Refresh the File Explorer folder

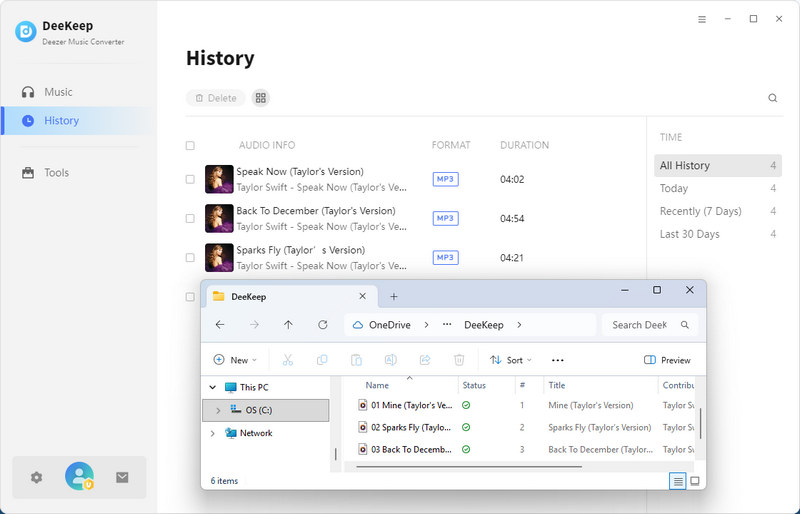322,325
